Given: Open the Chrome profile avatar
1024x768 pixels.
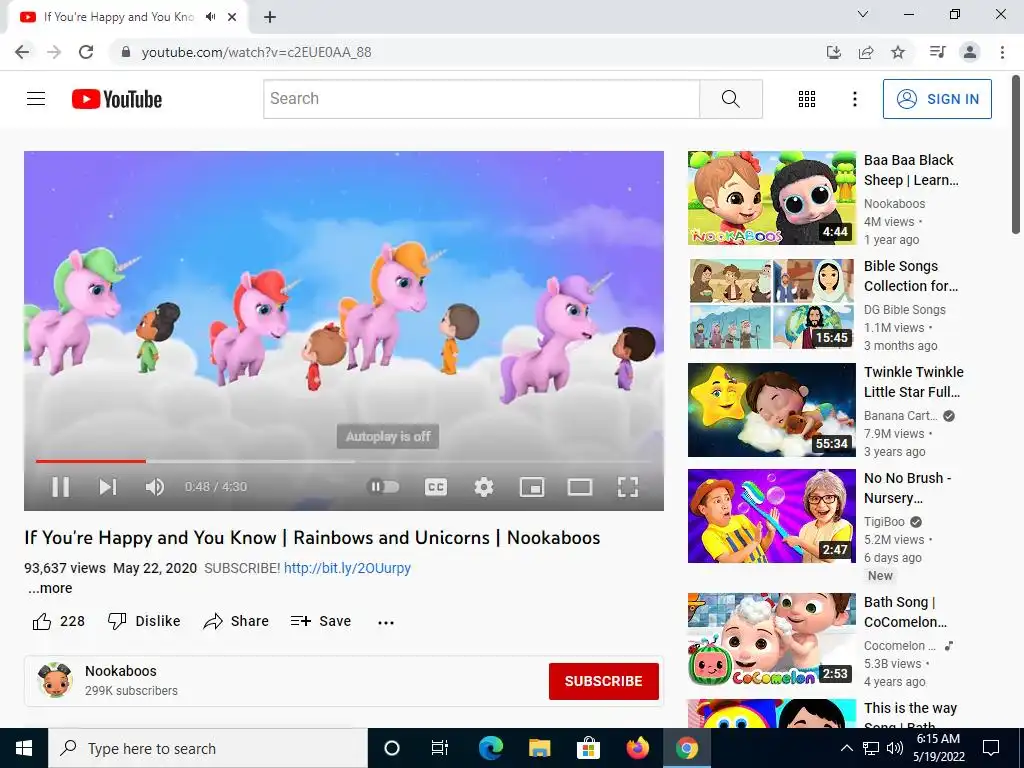Looking at the screenshot, I should (x=970, y=52).
